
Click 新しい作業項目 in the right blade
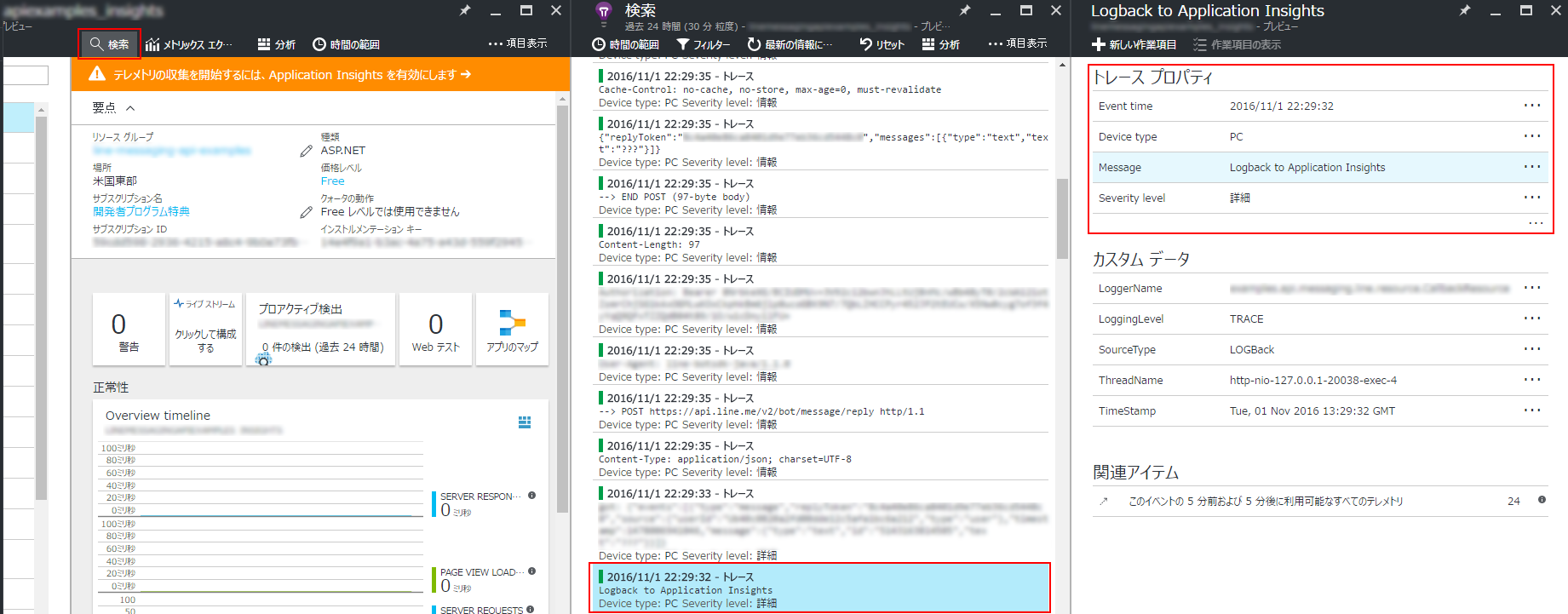(x=1134, y=44)
